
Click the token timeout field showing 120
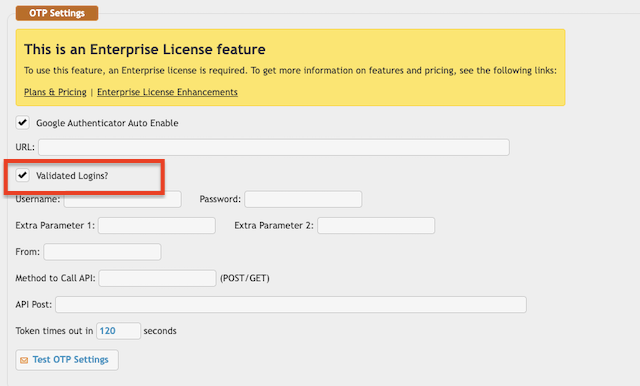point(118,331)
